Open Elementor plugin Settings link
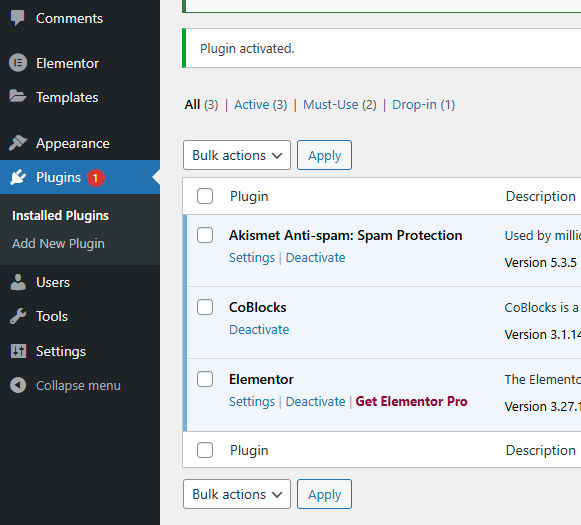Screen dimensions: 581x525 point(252,401)
